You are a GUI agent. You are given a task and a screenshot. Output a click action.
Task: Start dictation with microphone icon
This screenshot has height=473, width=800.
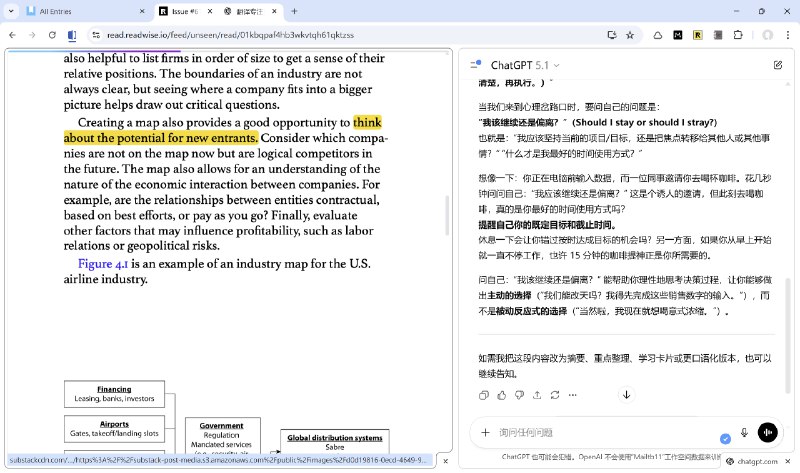click(x=744, y=433)
